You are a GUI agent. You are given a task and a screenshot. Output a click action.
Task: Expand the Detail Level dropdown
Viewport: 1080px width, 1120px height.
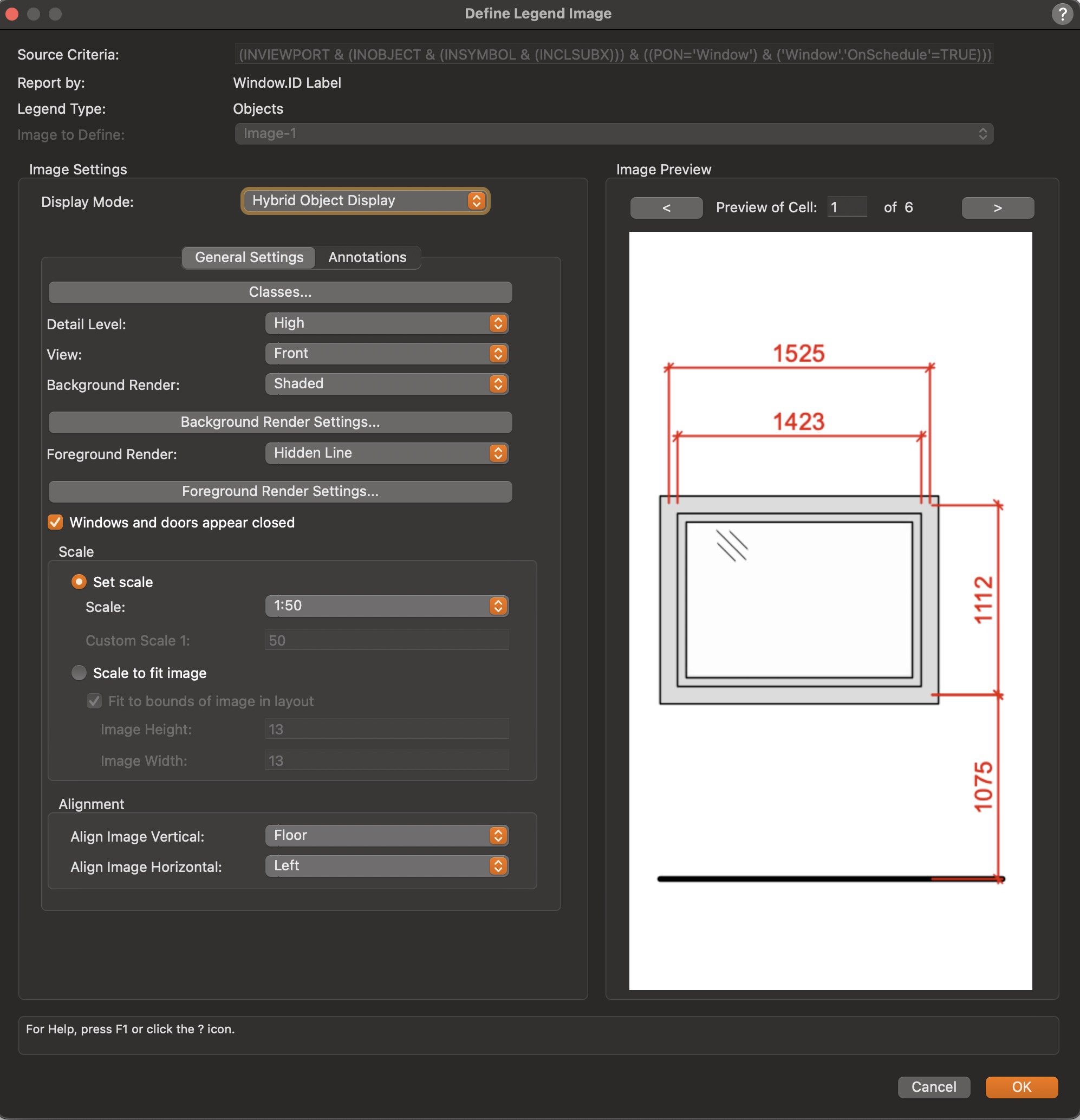[386, 323]
